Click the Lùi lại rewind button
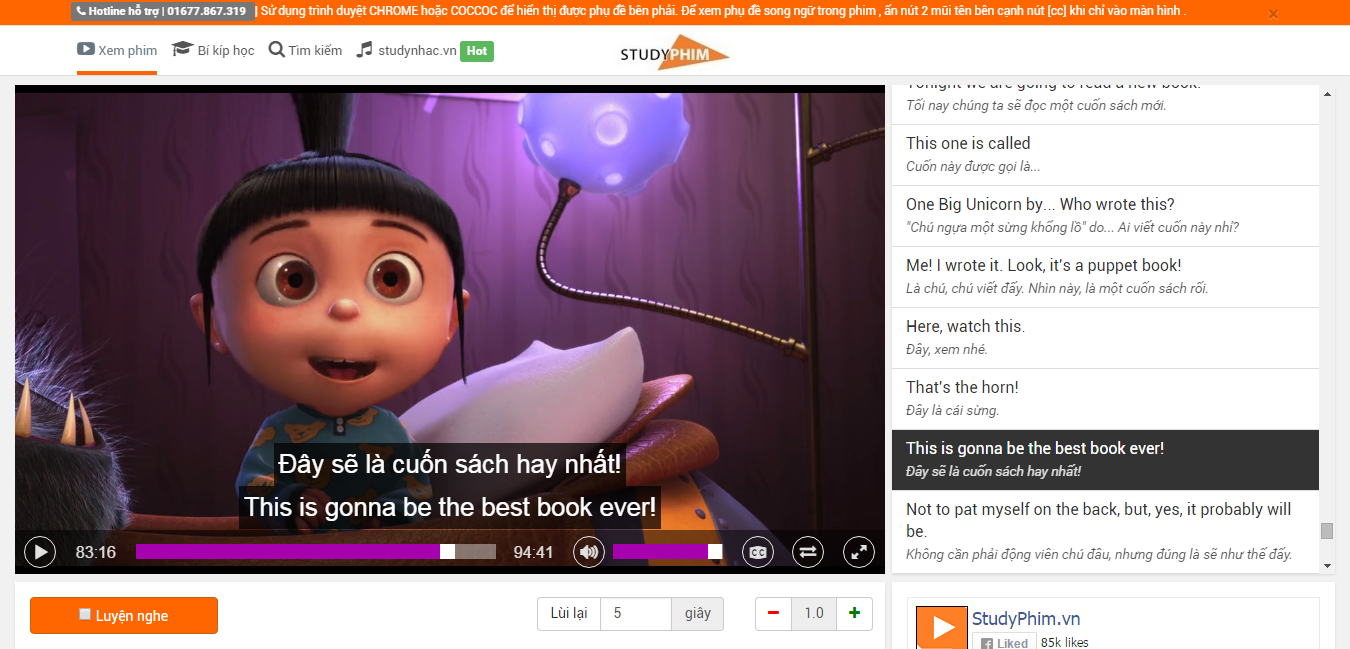The width and height of the screenshot is (1350, 649). coord(568,613)
